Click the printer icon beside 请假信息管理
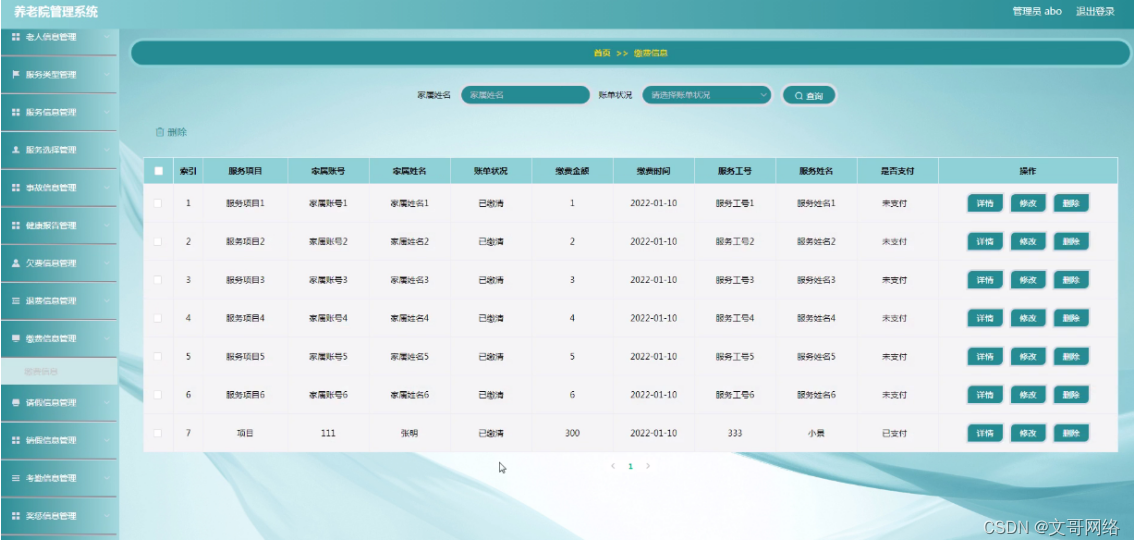The width and height of the screenshot is (1136, 546). click(x=16, y=403)
